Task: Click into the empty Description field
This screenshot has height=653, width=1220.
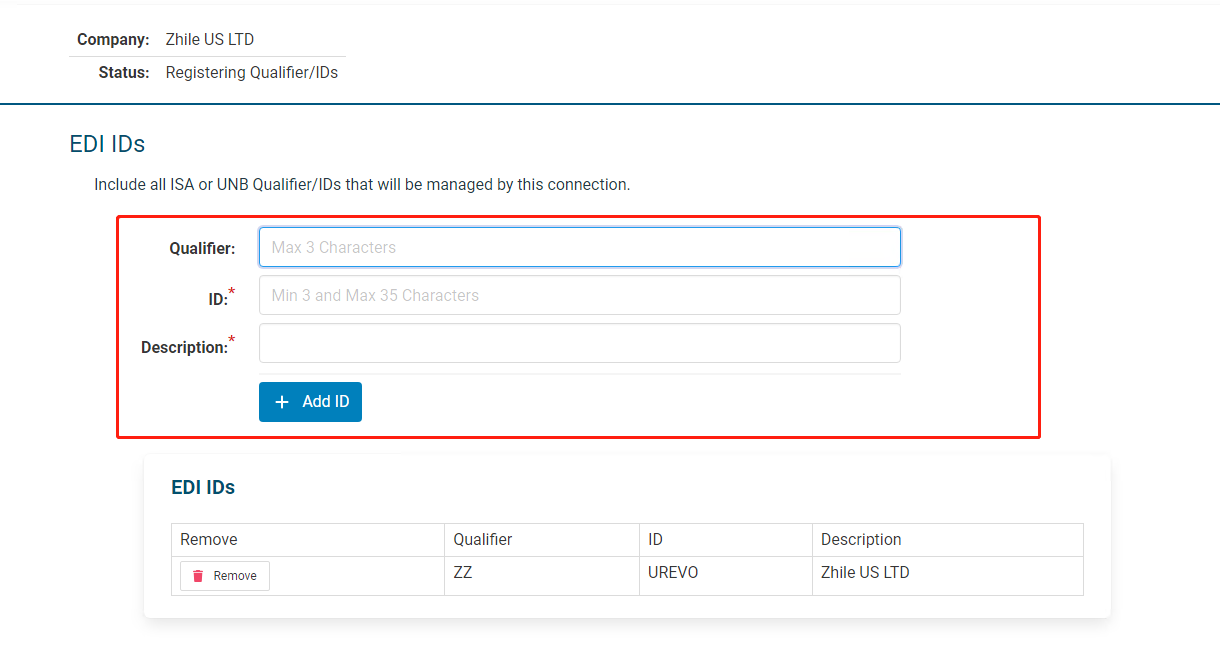Action: click(580, 343)
